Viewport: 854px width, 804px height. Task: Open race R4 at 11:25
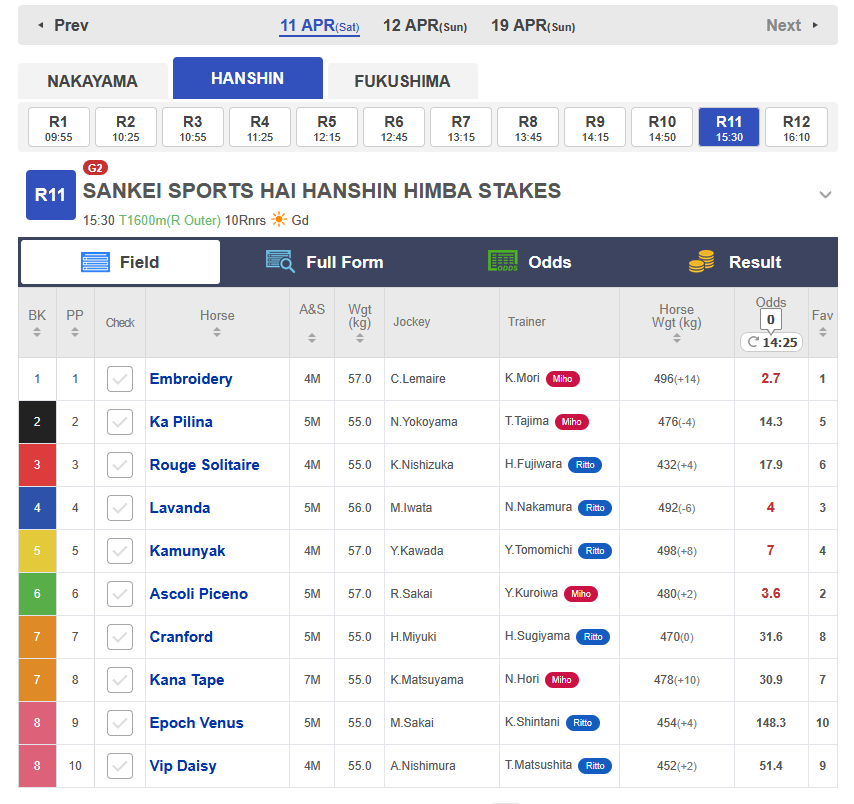click(260, 127)
